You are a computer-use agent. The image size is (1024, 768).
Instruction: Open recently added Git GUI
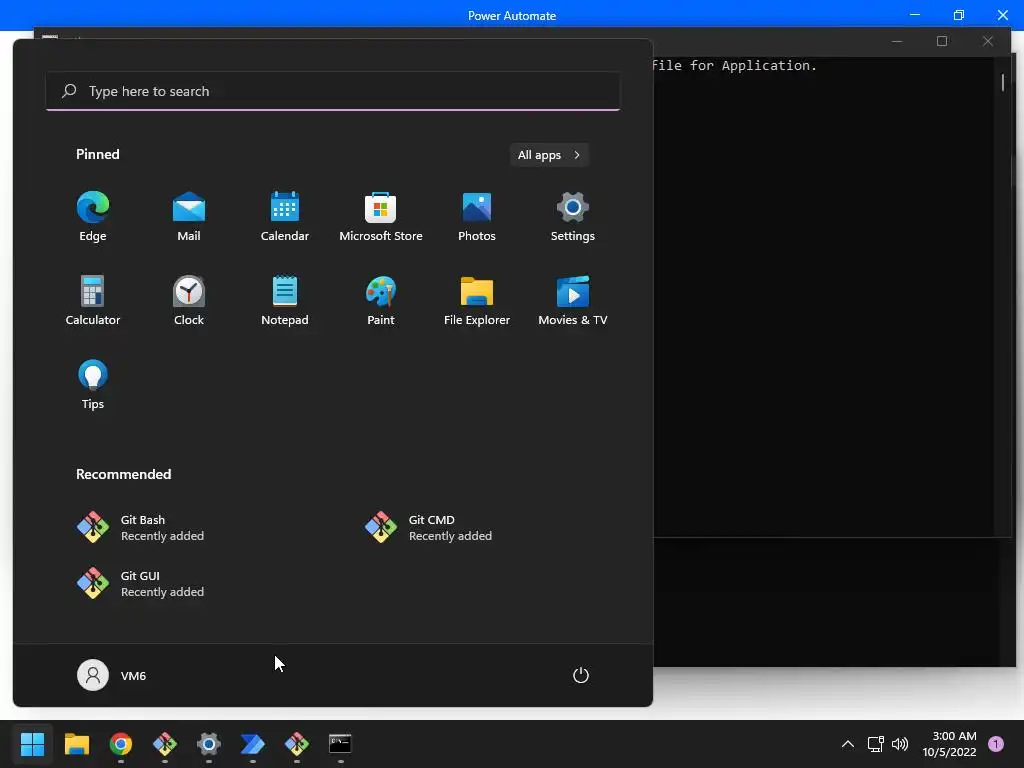(140, 583)
